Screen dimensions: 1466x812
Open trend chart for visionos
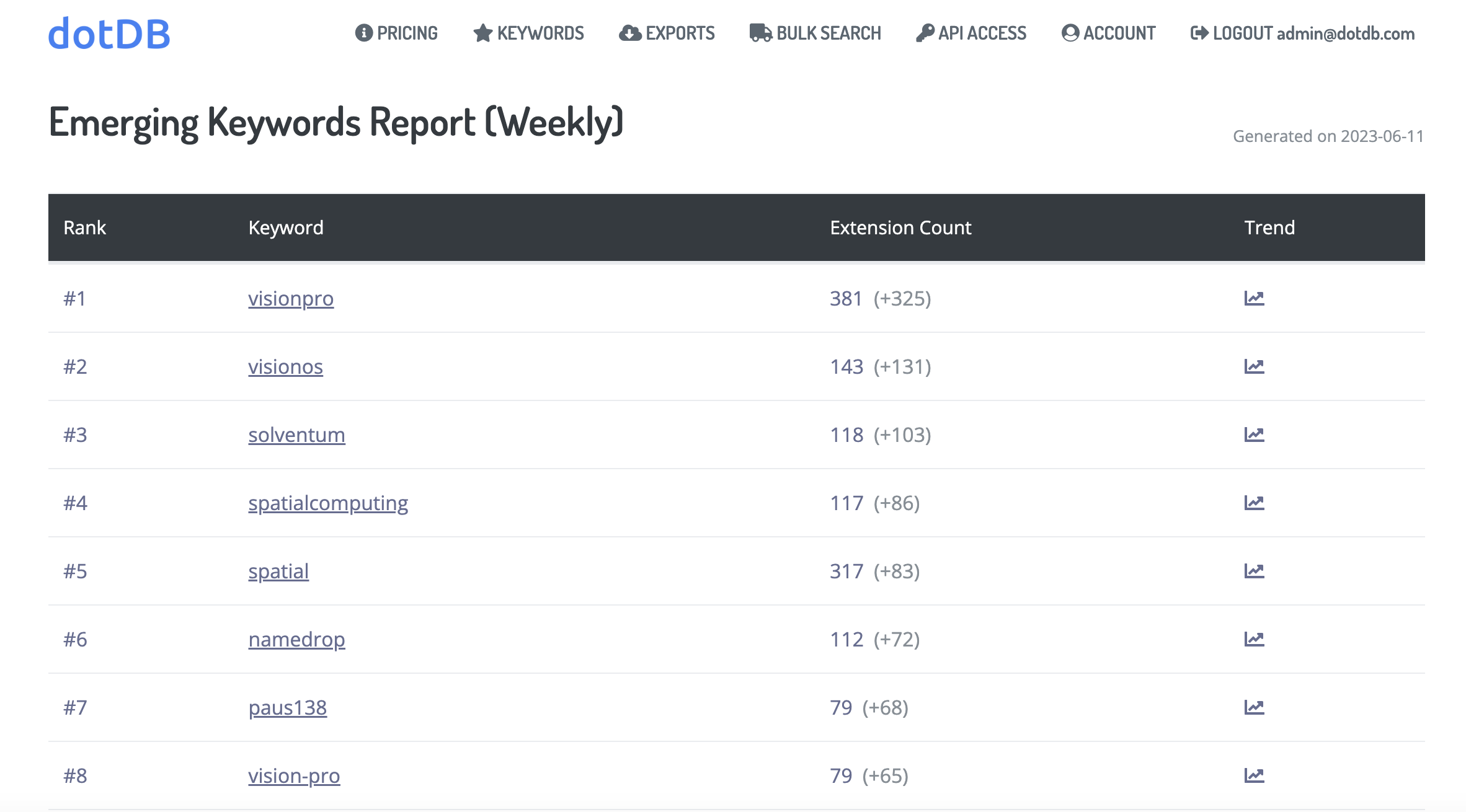(x=1254, y=366)
